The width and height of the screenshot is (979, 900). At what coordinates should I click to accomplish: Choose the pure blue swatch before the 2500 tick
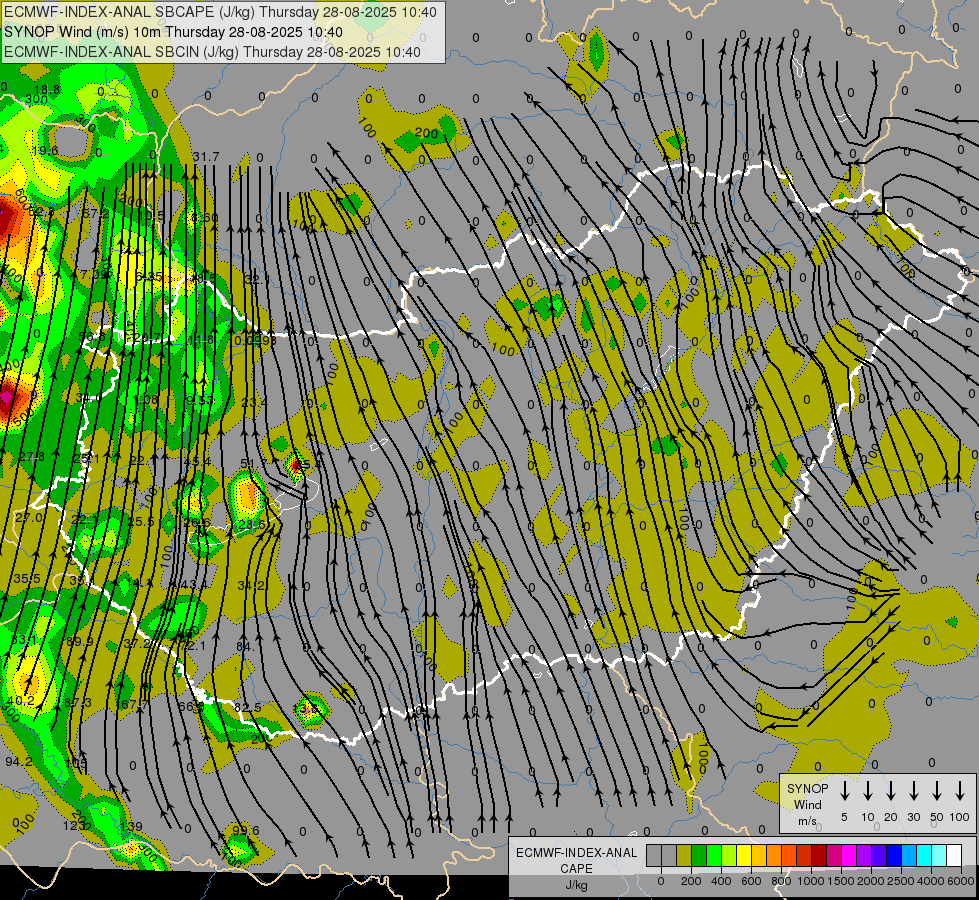coord(893,856)
